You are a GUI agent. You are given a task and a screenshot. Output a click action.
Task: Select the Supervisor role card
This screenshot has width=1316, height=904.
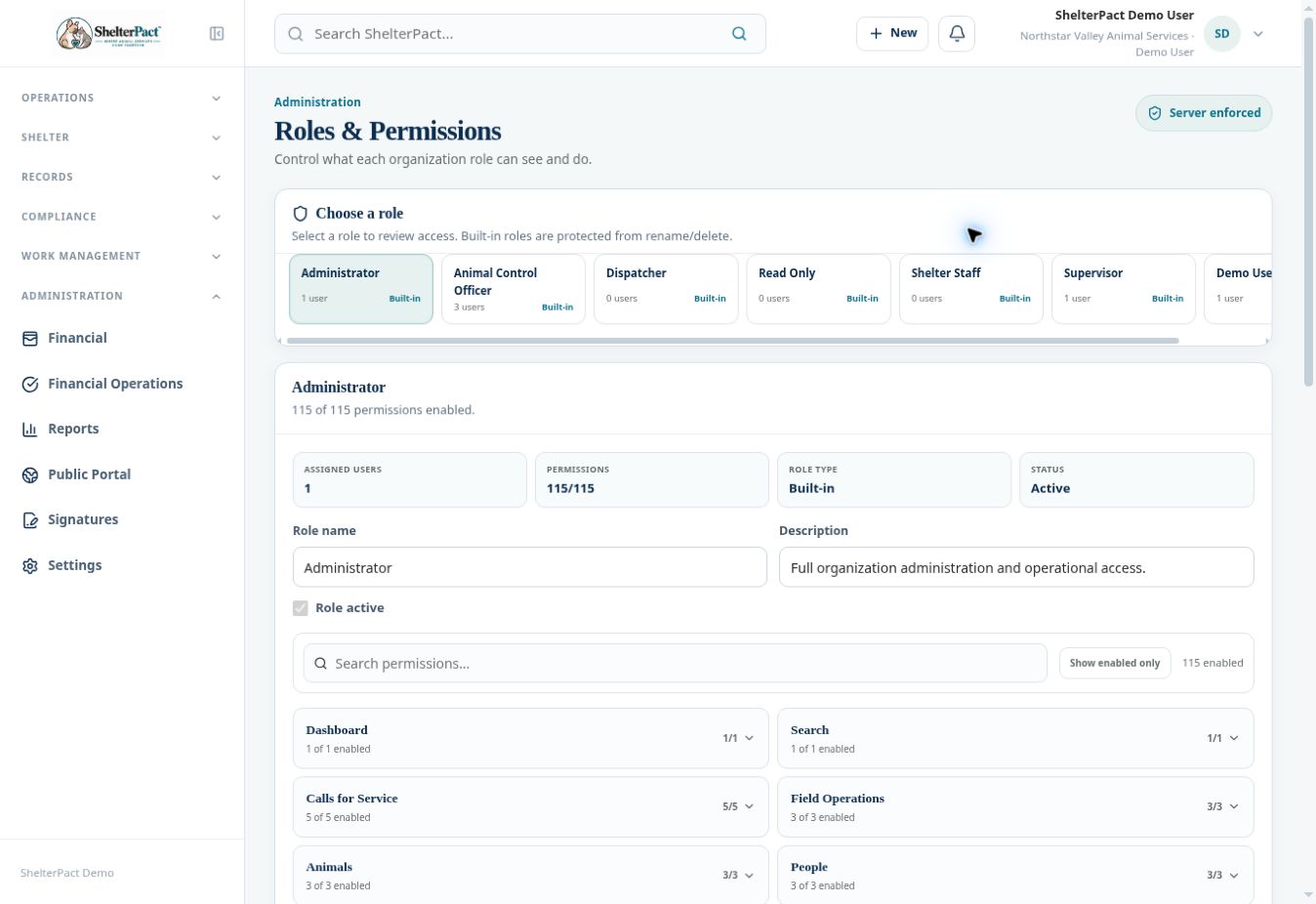tap(1123, 289)
